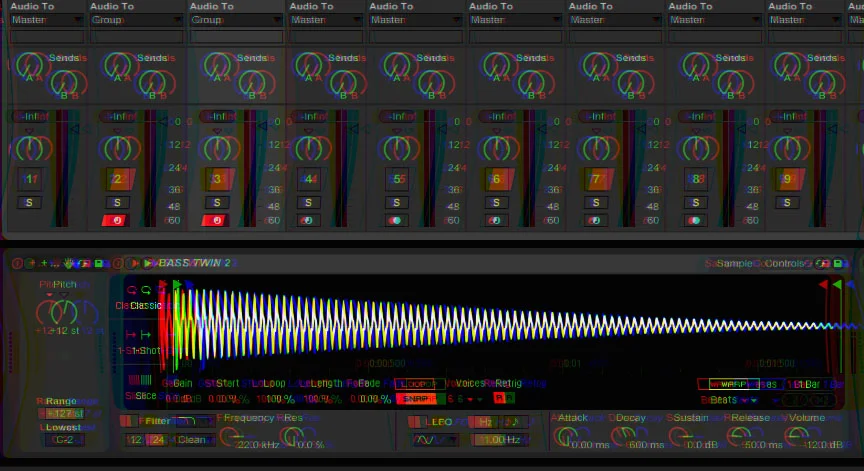The height and width of the screenshot is (471, 864).
Task: Select note-sync LFO rate icon
Action: (x=513, y=422)
